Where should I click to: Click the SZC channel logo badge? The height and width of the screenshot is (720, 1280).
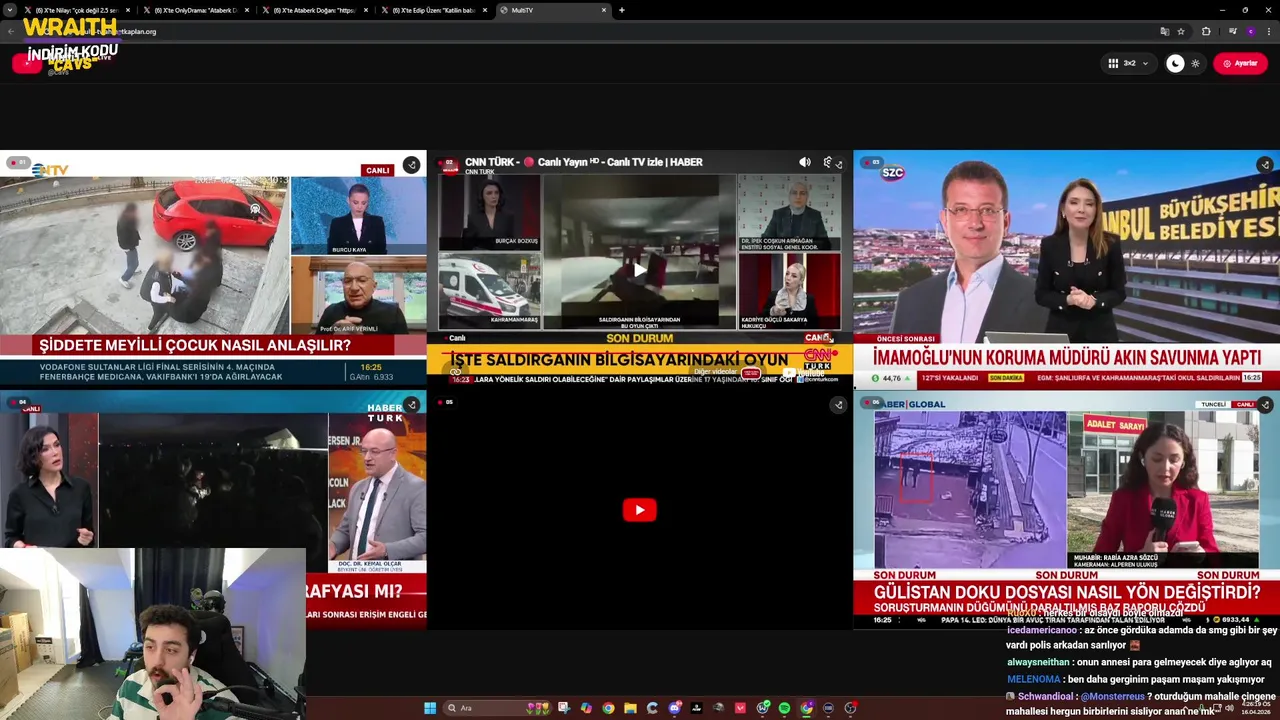892,173
